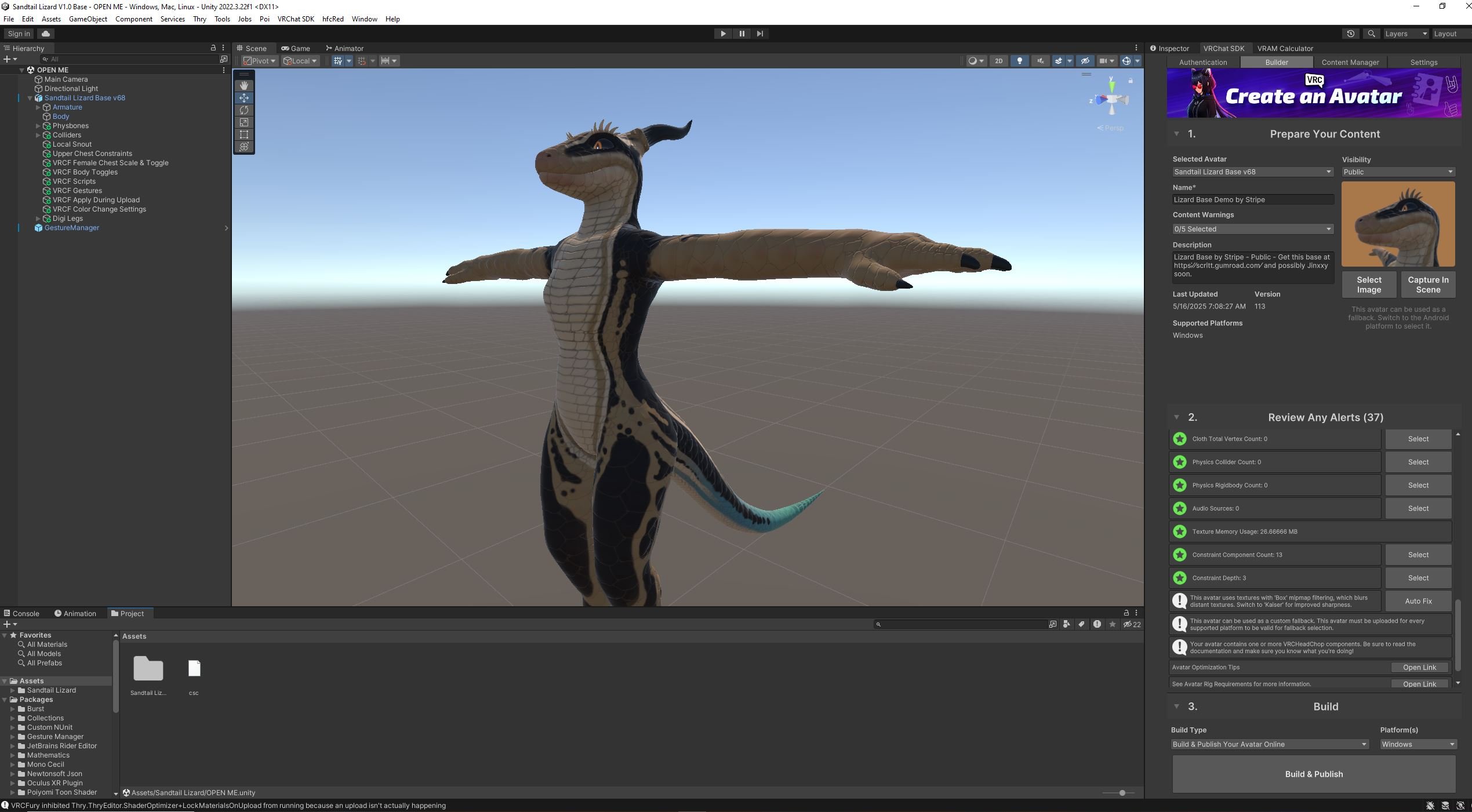Click the debug mode bug icon in status bar
The image size is (1472, 812).
coord(1430,806)
